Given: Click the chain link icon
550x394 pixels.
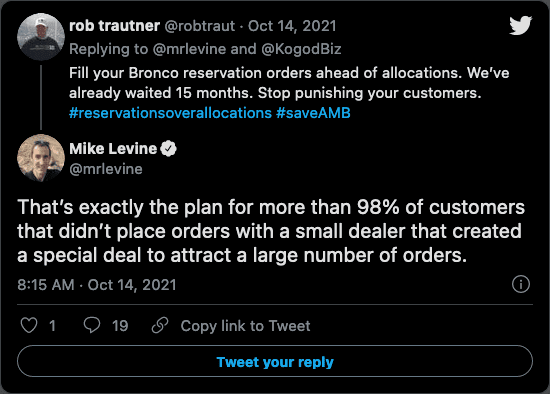Looking at the screenshot, I should pyautogui.click(x=160, y=325).
